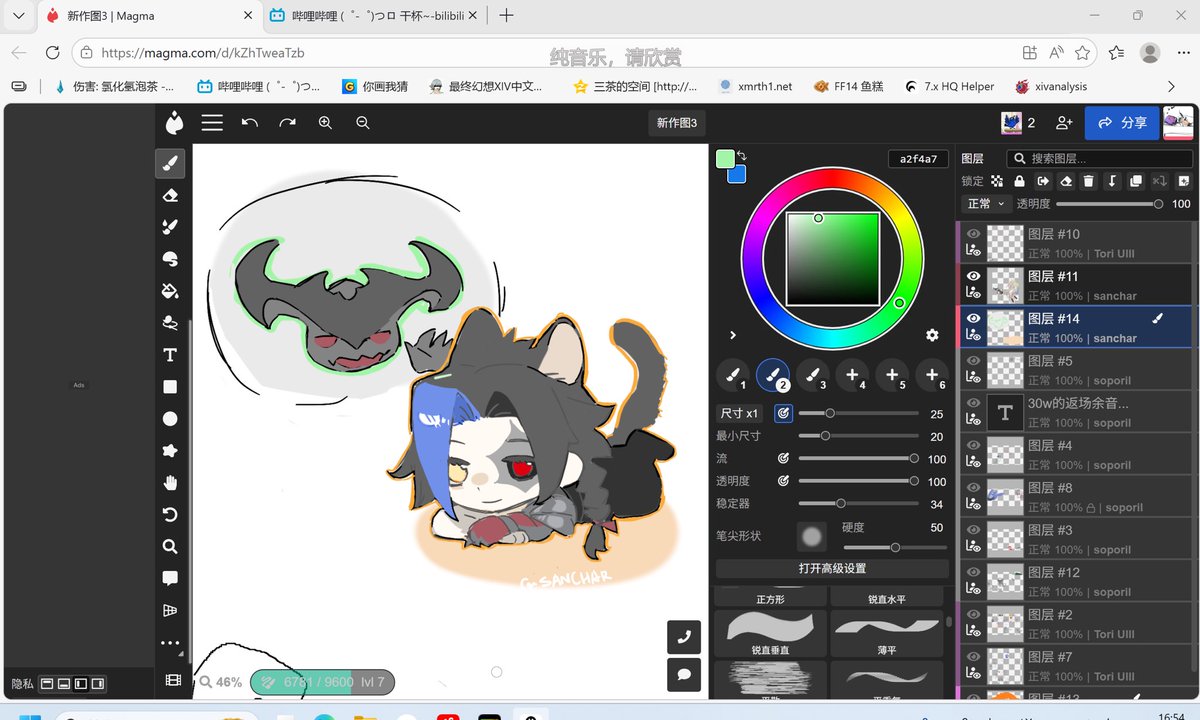Click the 新作图3 document title button
This screenshot has height=720, width=1200.
[x=677, y=123]
